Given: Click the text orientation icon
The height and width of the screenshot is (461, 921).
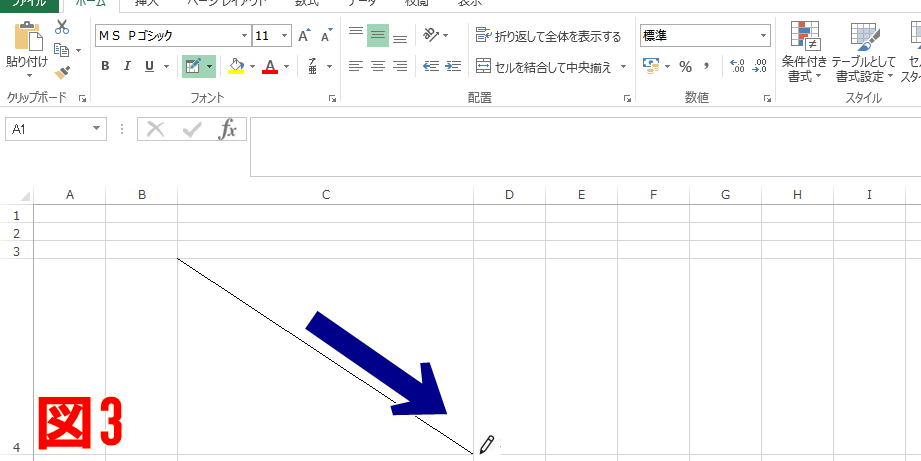Looking at the screenshot, I should [432, 36].
